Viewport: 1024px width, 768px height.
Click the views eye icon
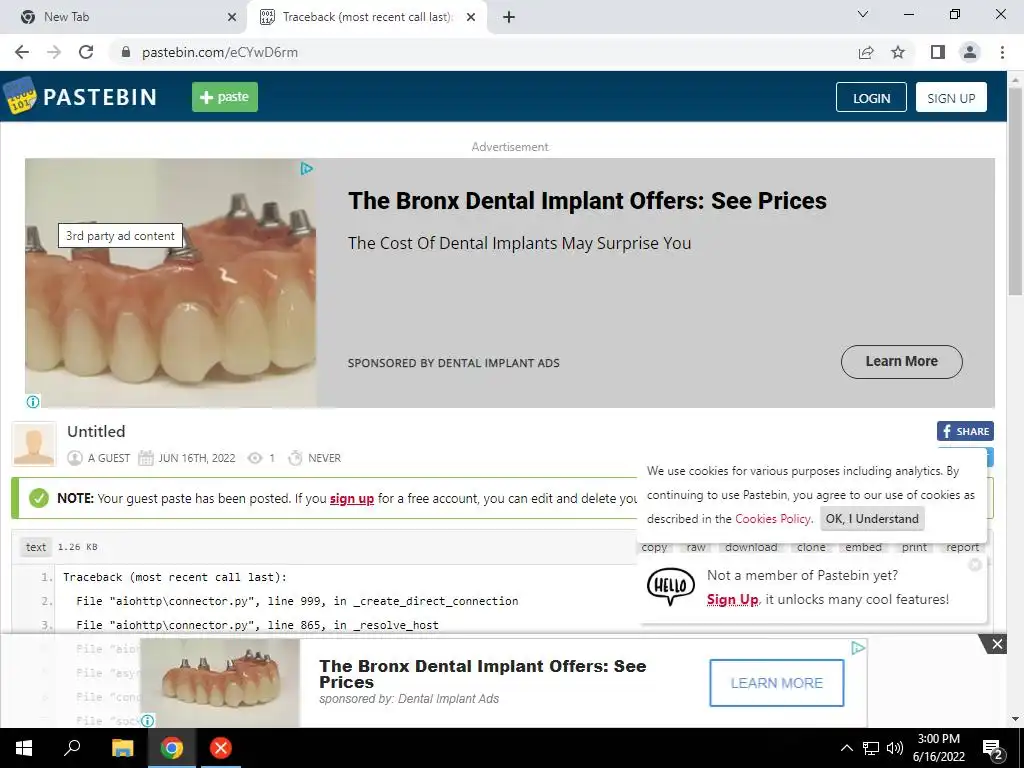click(255, 458)
